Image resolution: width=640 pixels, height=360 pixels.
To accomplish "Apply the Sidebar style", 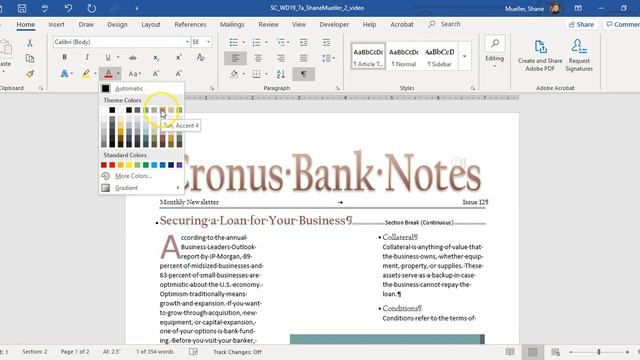I will coord(439,56).
